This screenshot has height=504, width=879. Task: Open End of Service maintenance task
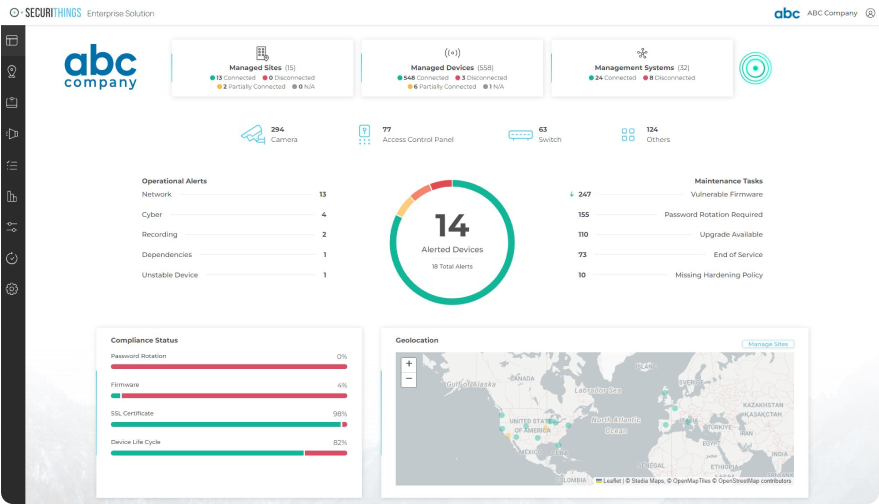coord(670,255)
